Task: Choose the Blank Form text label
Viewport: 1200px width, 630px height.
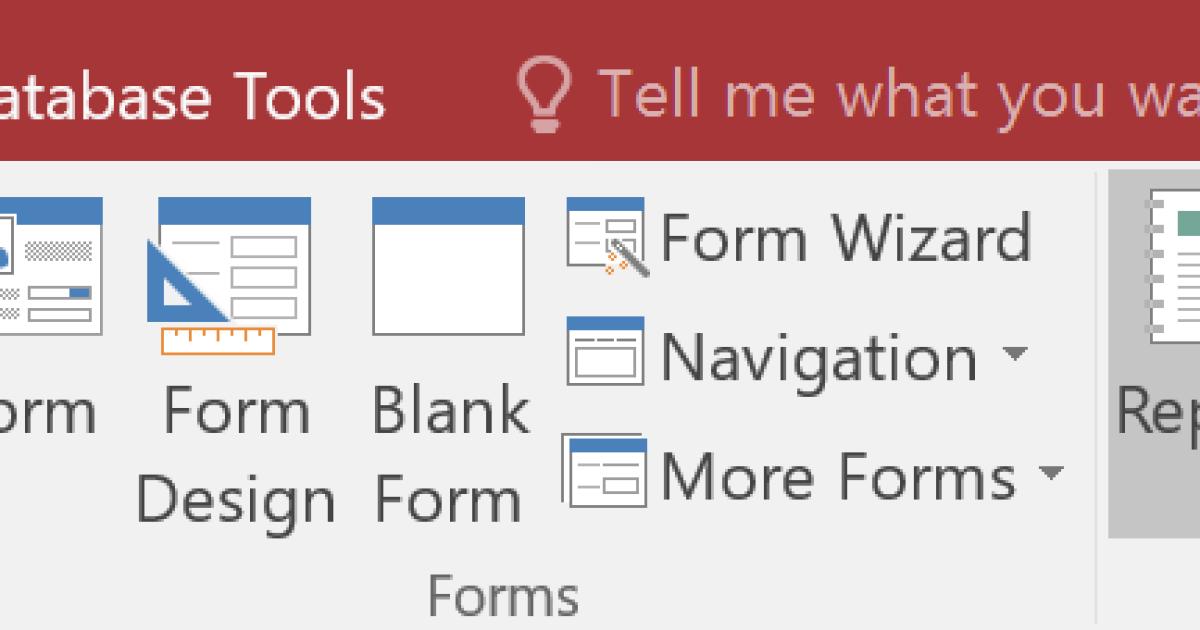Action: [450, 455]
